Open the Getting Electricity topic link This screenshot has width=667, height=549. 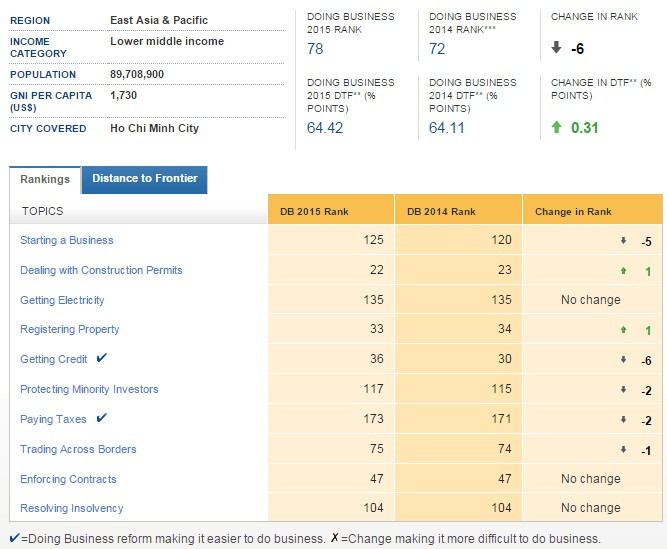(x=62, y=300)
